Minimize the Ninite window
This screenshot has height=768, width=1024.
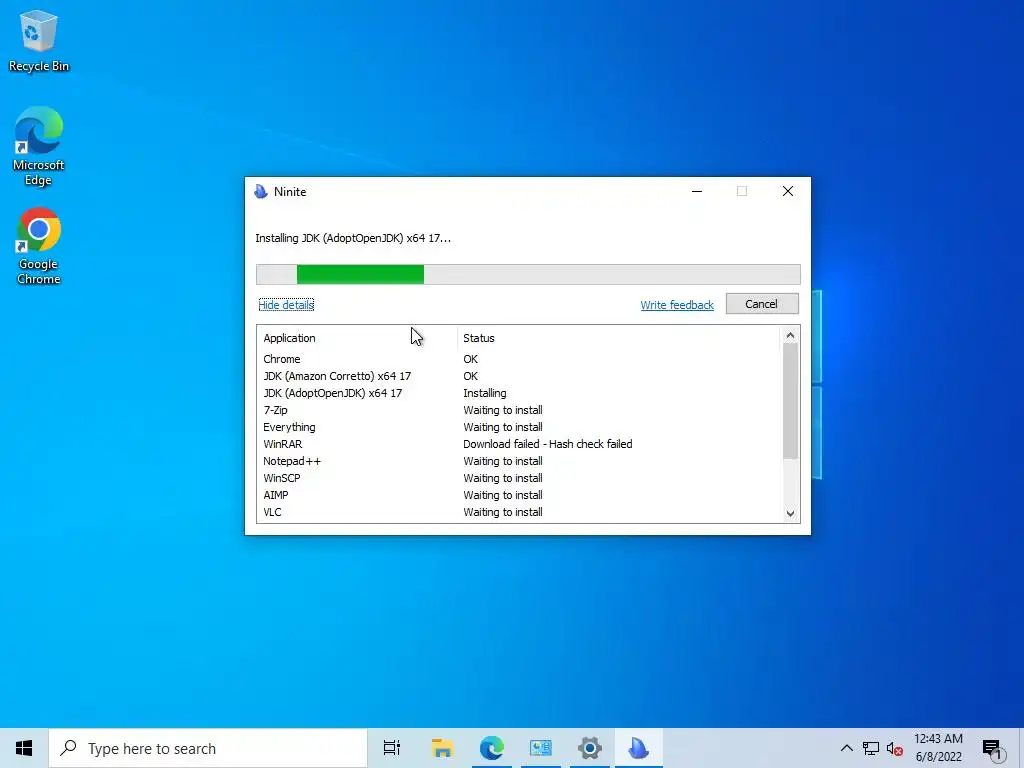pyautogui.click(x=697, y=191)
